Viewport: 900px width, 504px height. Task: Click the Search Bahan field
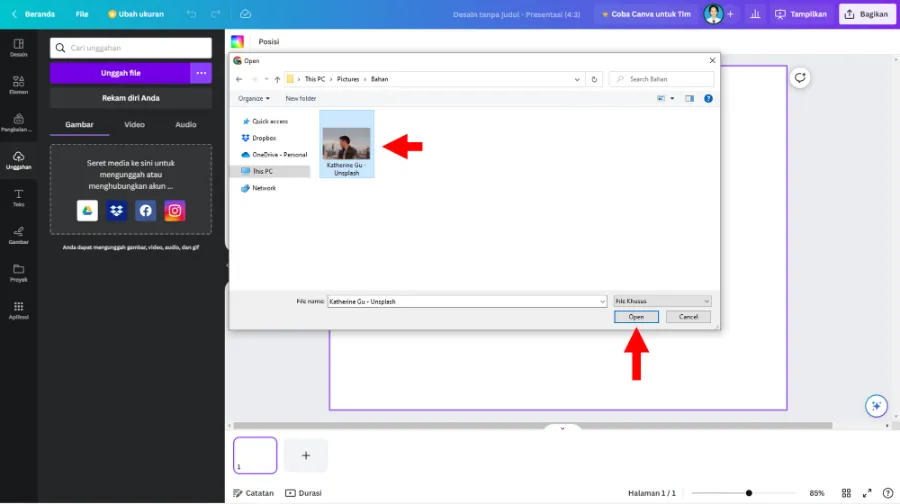[x=662, y=79]
